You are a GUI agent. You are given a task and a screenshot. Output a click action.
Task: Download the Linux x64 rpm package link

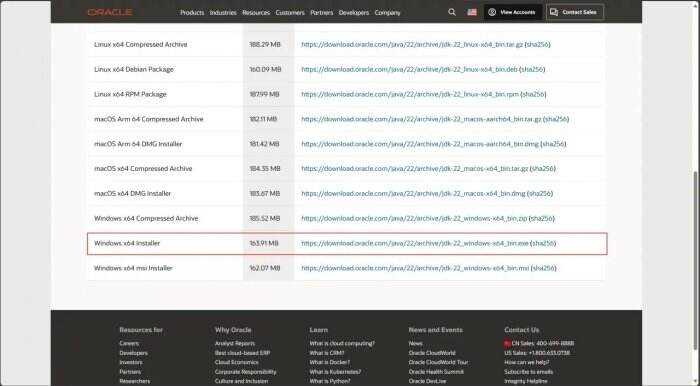pos(410,95)
